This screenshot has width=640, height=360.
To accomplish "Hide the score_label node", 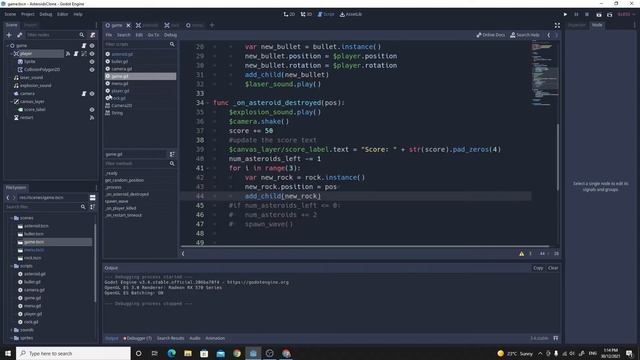I will pyautogui.click(x=92, y=109).
